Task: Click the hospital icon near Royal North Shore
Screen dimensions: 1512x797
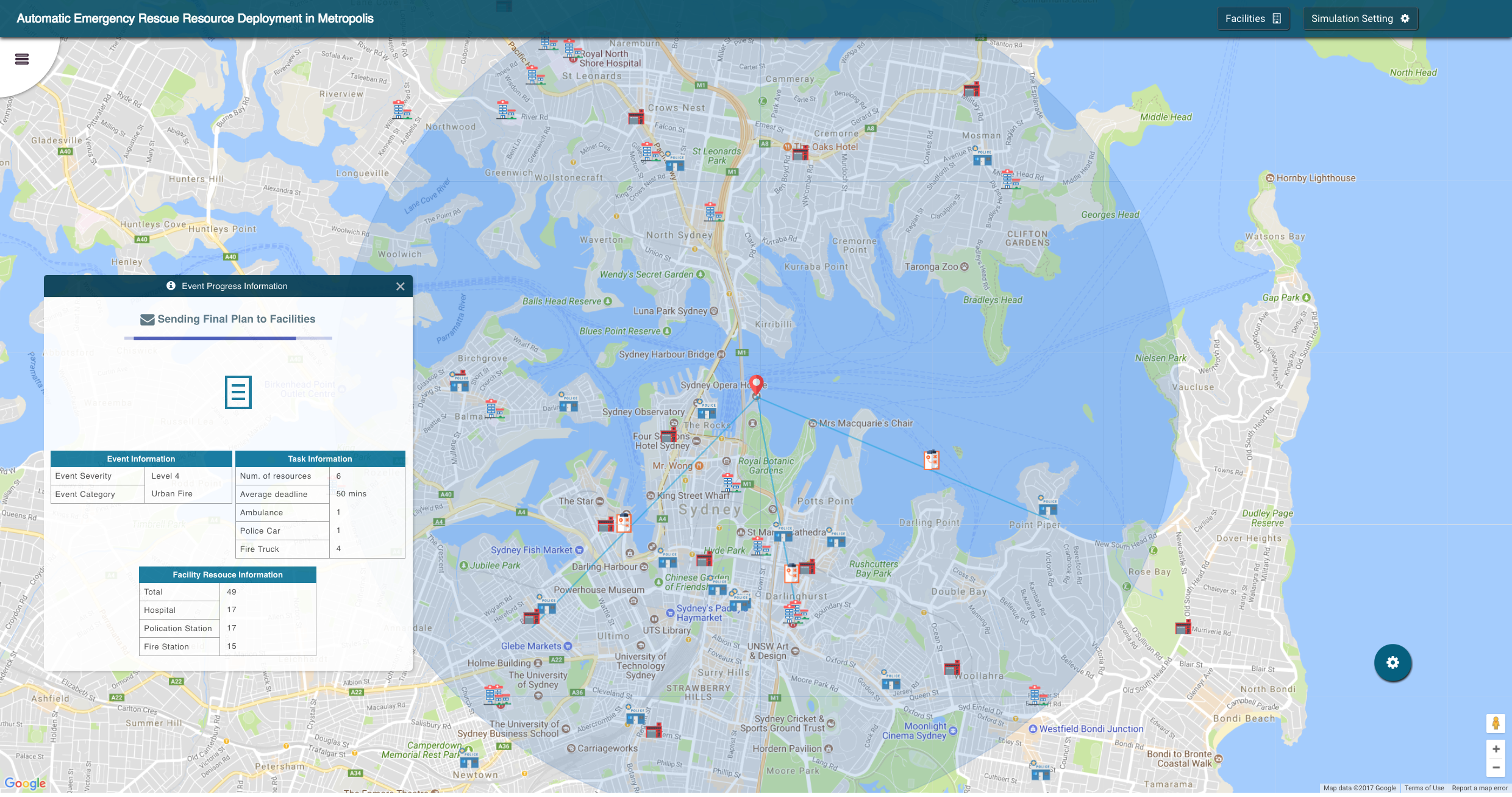Action: (571, 49)
